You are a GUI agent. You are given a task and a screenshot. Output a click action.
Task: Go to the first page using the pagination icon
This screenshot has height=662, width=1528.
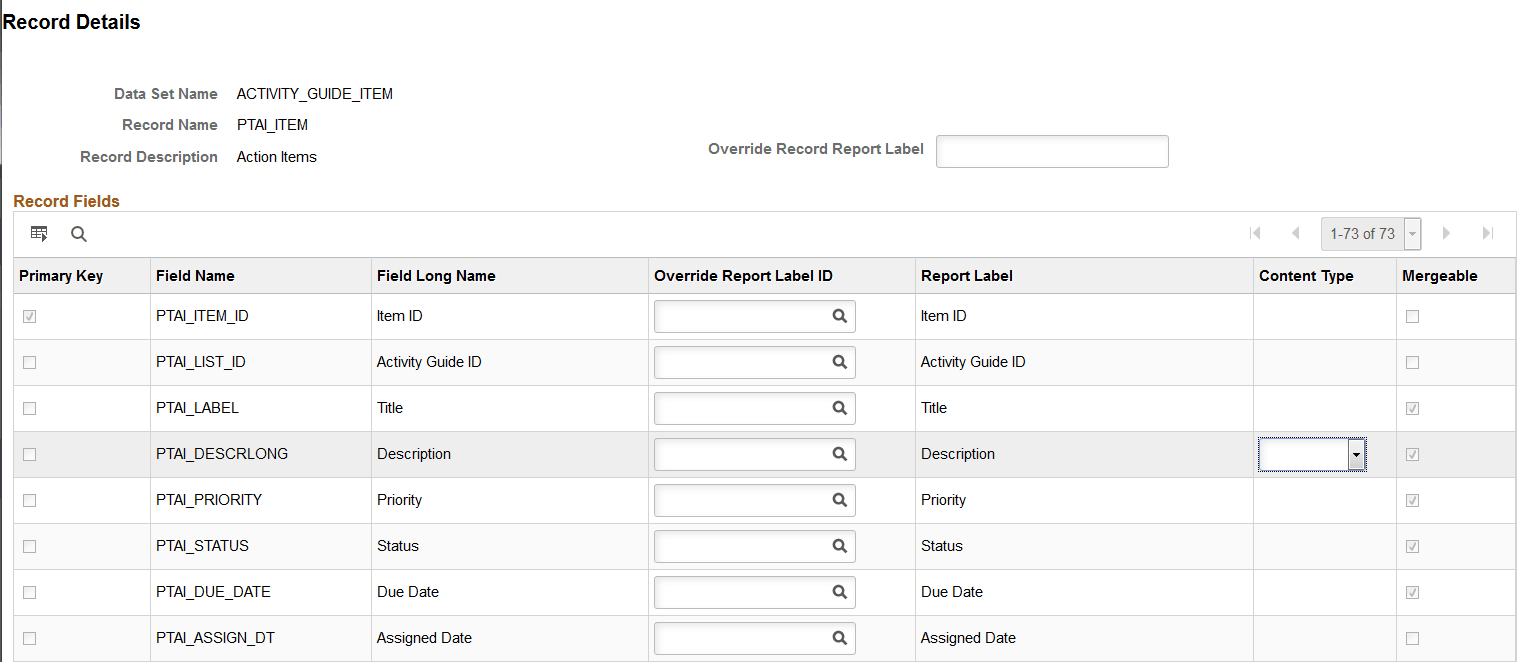coord(1256,233)
